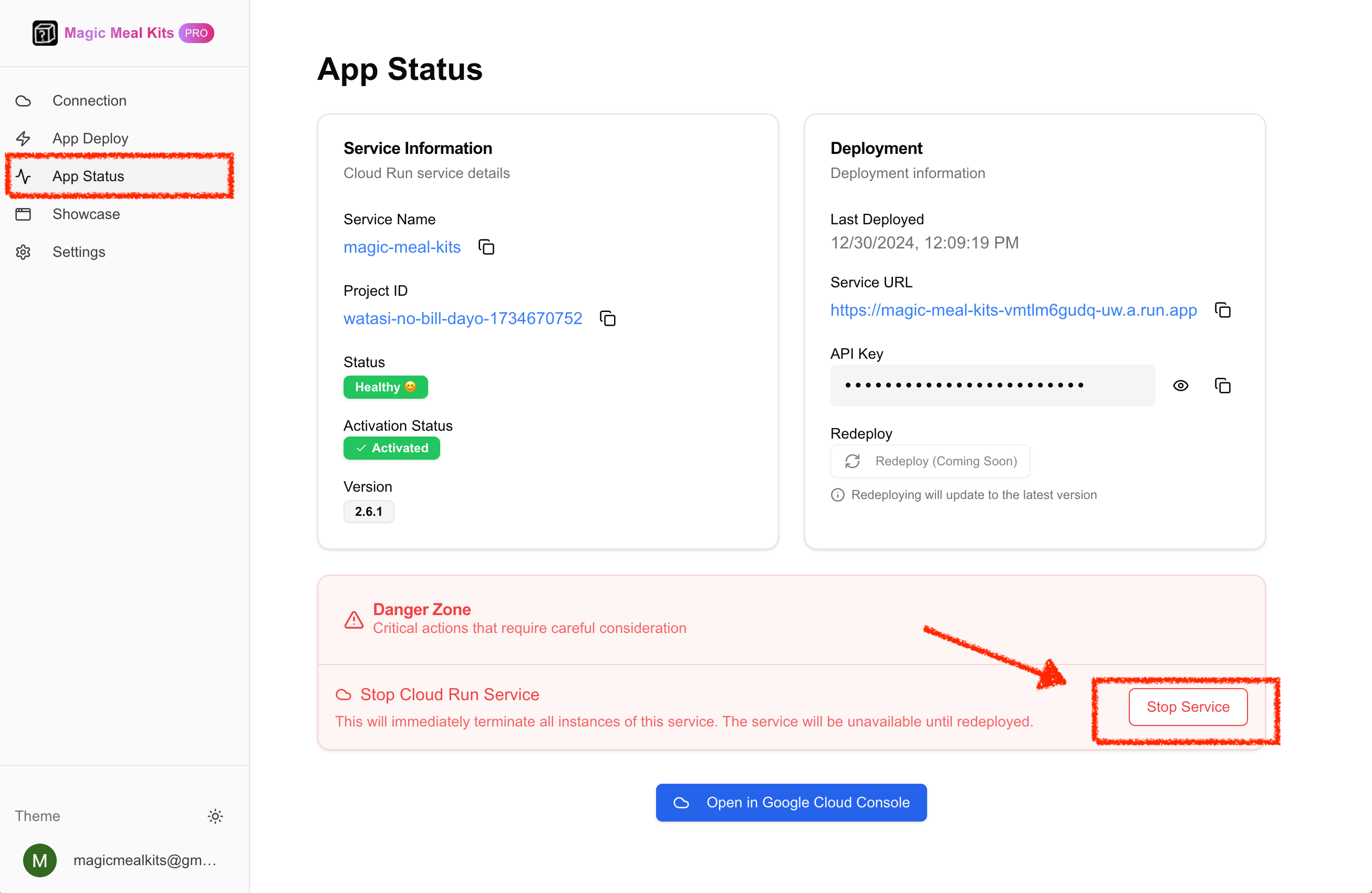Screen dimensions: 1372x893
Task: Click the cloud icon beside Connection
Action: click(23, 101)
